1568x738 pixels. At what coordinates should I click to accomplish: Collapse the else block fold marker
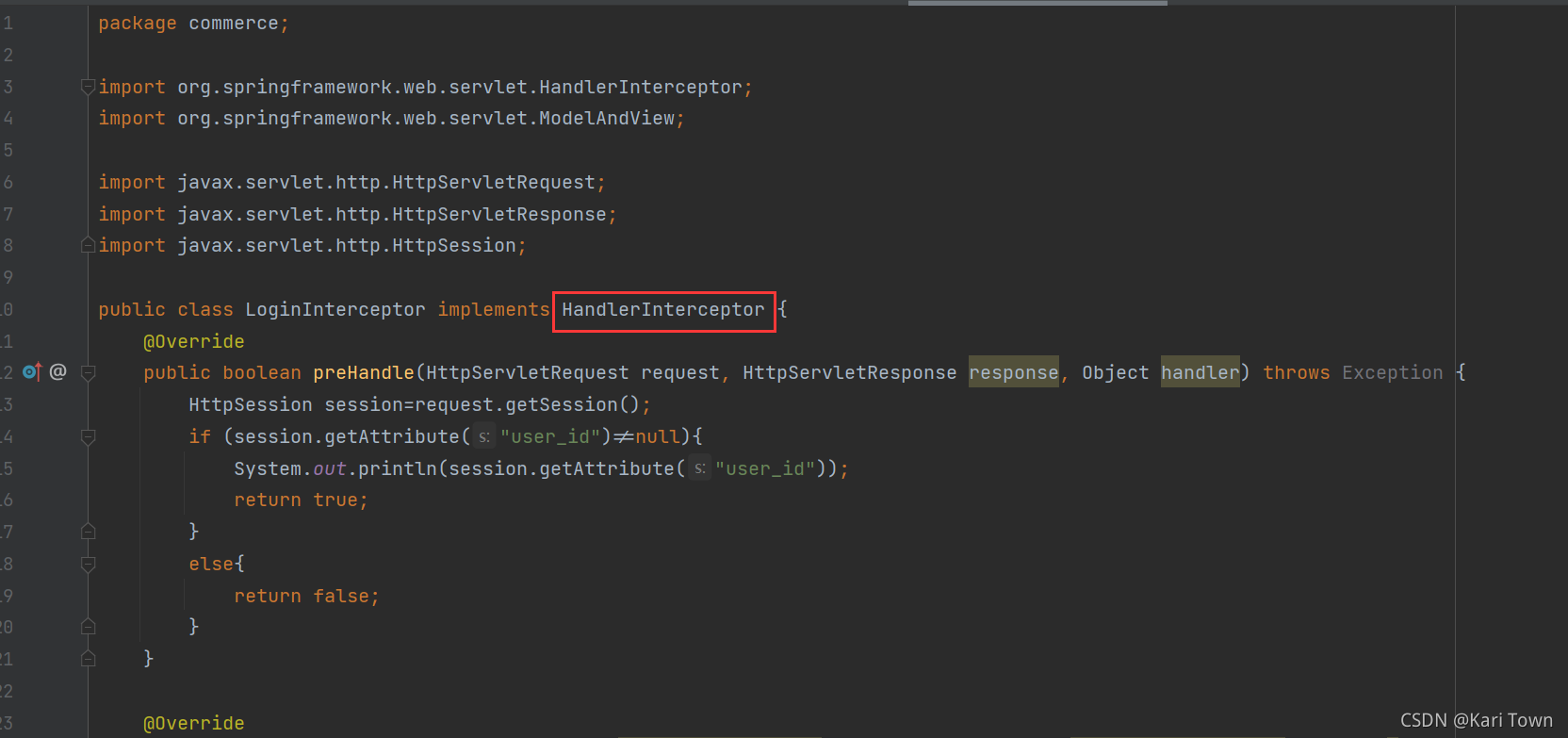click(88, 564)
